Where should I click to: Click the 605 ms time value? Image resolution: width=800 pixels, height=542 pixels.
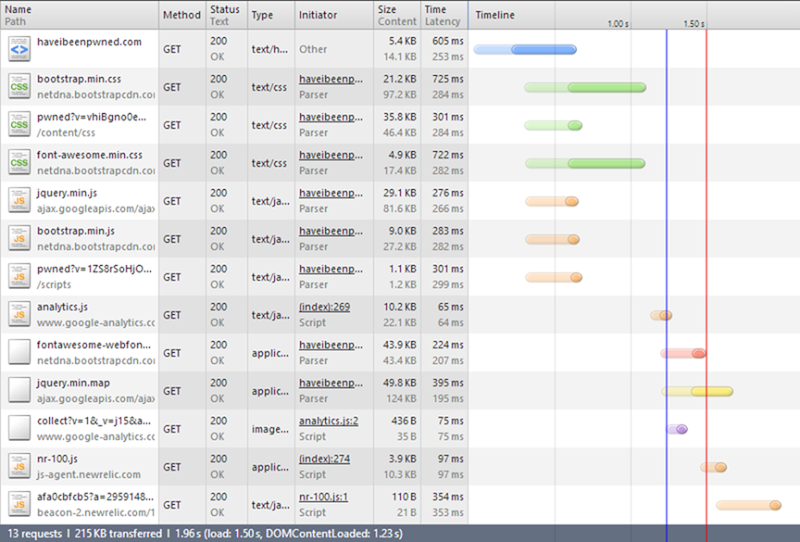[448, 41]
